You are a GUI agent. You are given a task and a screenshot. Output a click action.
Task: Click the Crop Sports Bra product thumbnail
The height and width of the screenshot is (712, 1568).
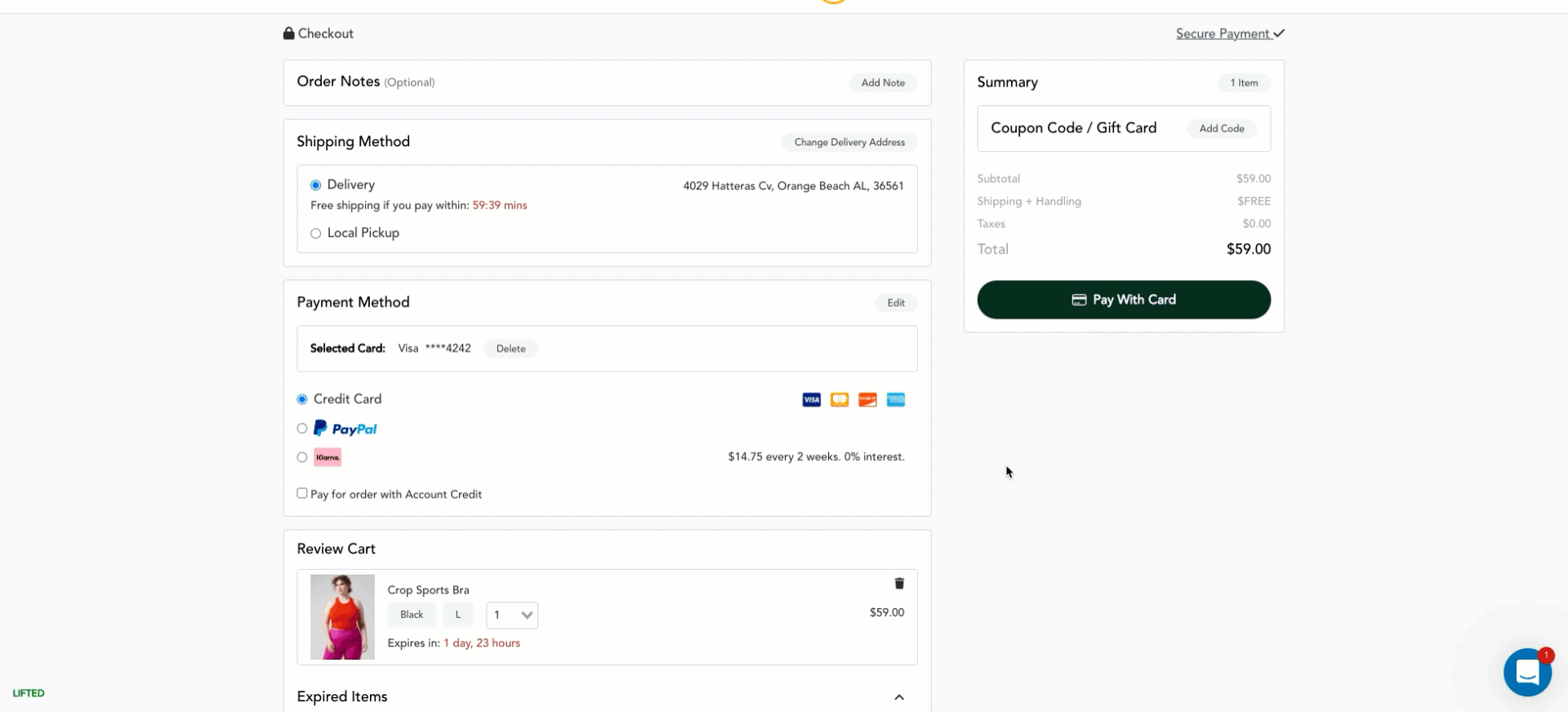tap(342, 616)
